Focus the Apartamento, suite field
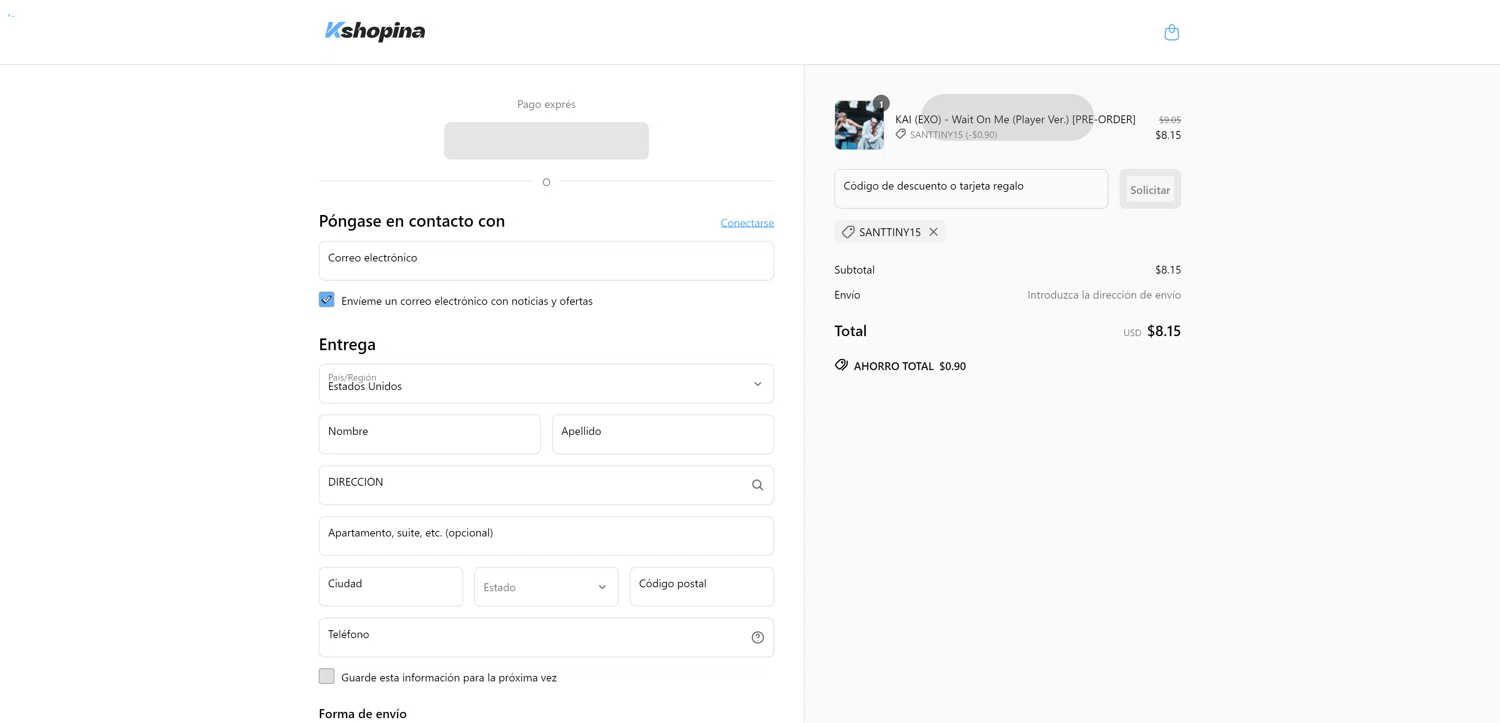 546,536
